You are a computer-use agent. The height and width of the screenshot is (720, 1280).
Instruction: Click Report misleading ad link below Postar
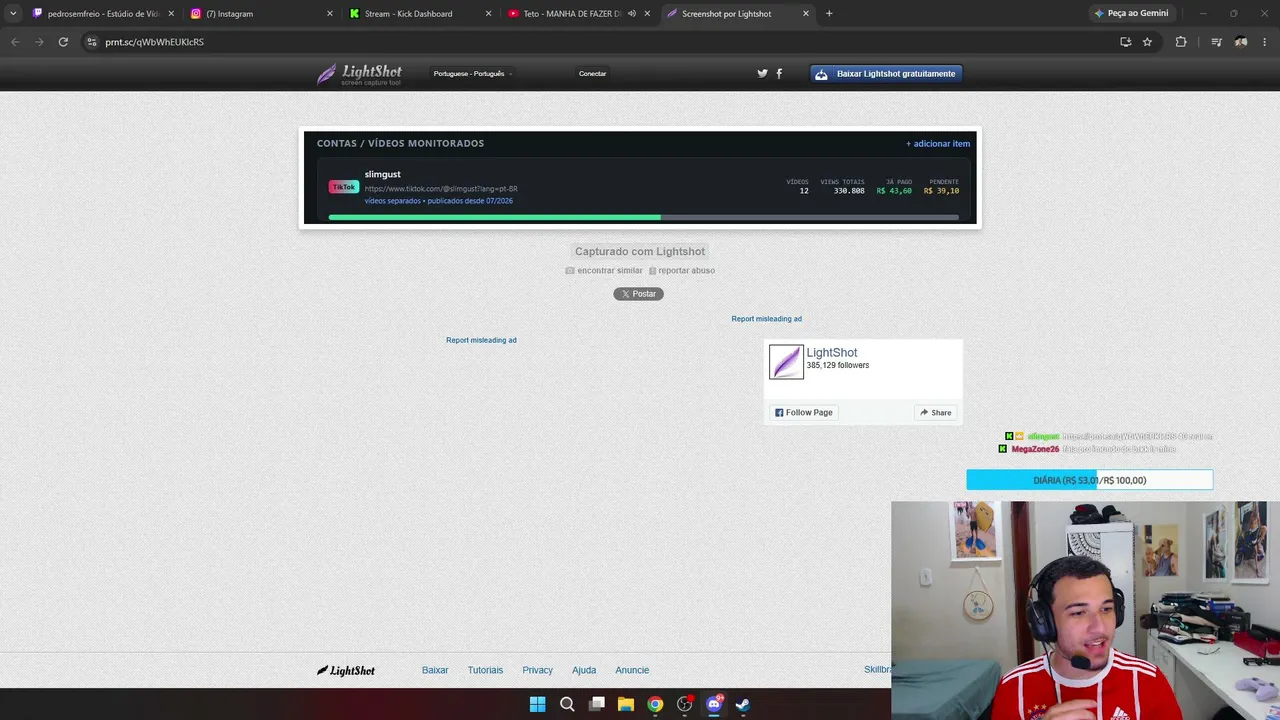click(x=481, y=340)
